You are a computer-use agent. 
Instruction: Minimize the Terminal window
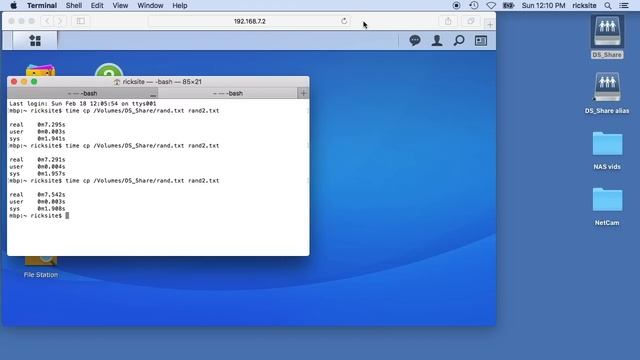tap(24, 82)
